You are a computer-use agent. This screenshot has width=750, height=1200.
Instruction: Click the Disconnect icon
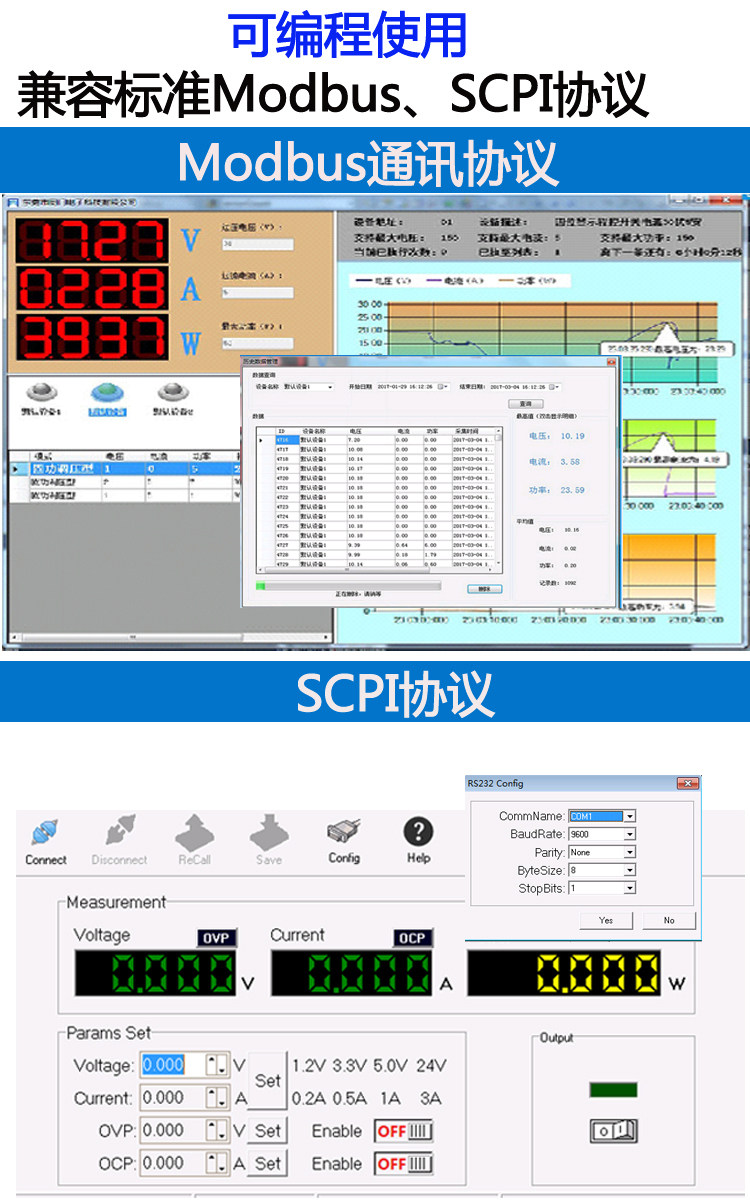point(119,833)
